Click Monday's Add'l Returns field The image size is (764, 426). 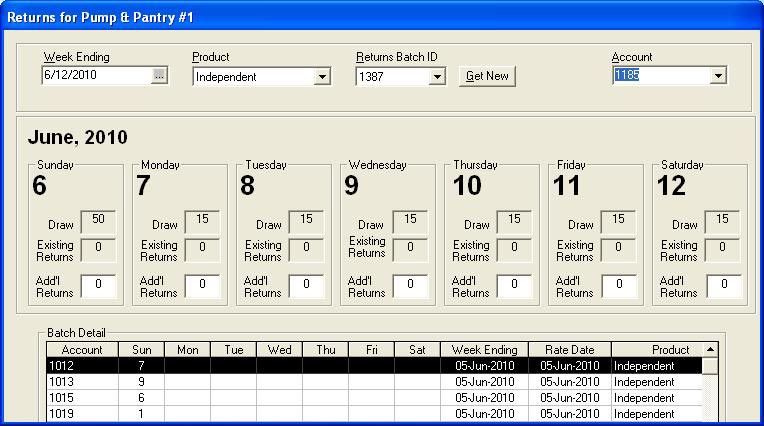tap(202, 286)
